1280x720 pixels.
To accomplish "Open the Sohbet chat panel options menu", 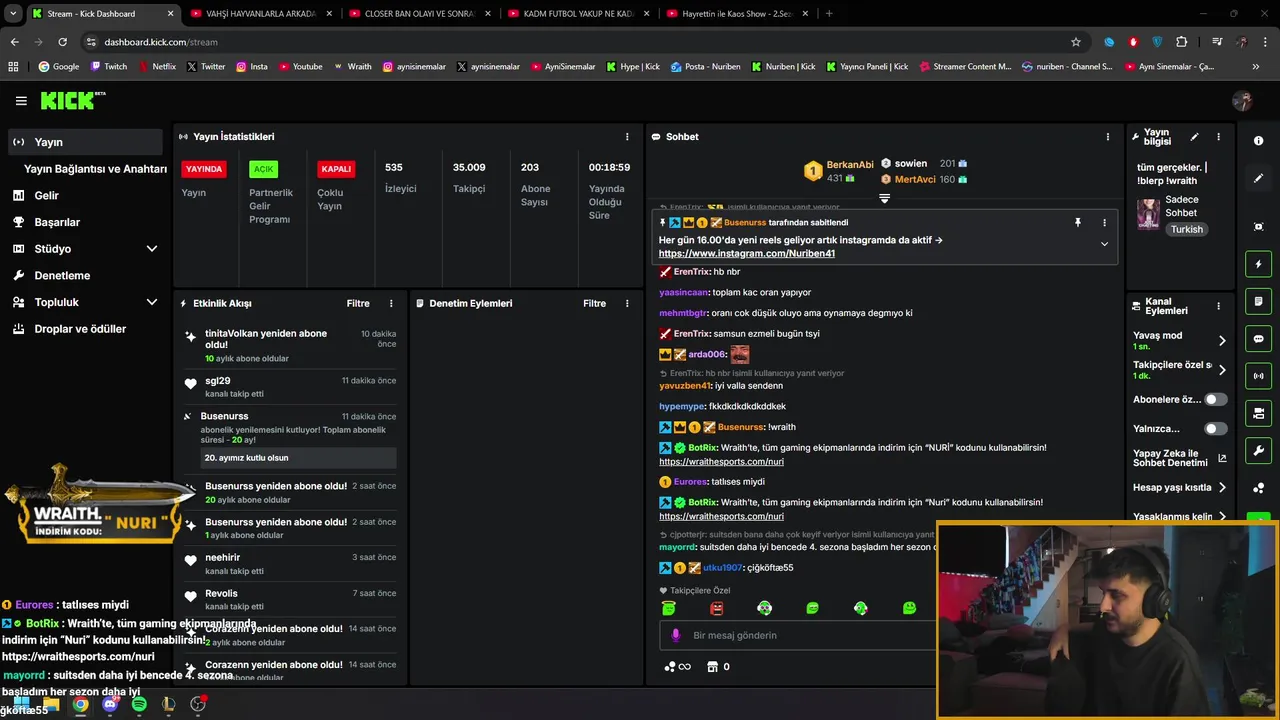I will tap(1107, 137).
